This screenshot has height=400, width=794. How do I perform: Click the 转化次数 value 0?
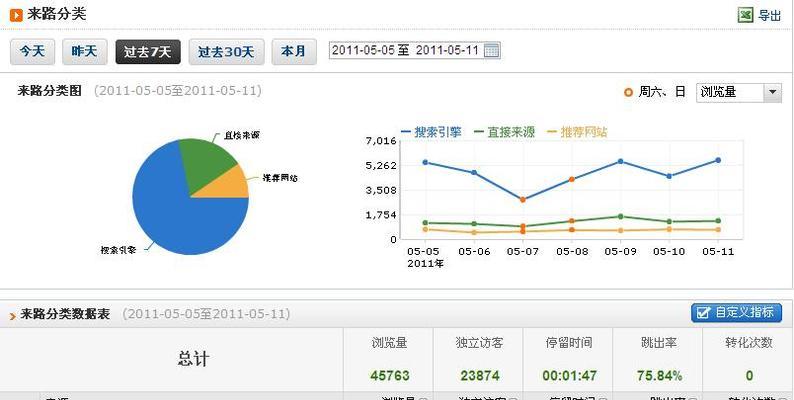coord(749,376)
